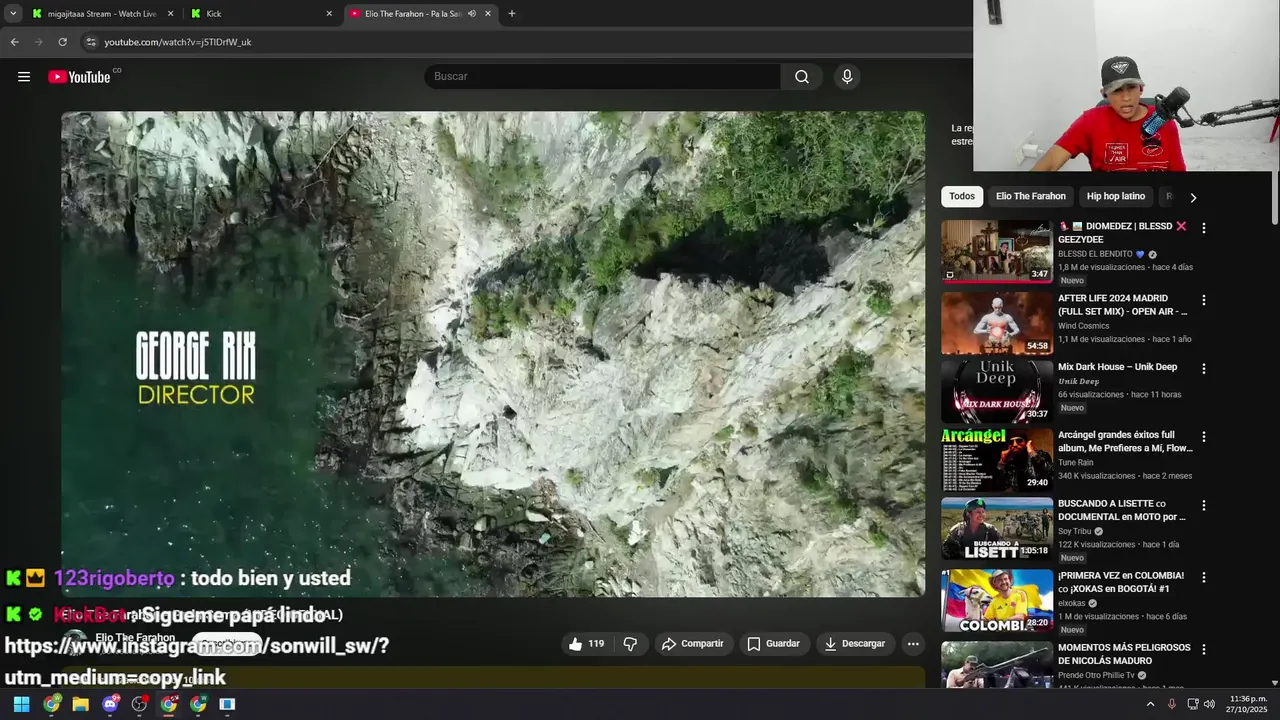Select the Elio The Farahon filter chip
The height and width of the screenshot is (720, 1280).
pyautogui.click(x=1031, y=196)
